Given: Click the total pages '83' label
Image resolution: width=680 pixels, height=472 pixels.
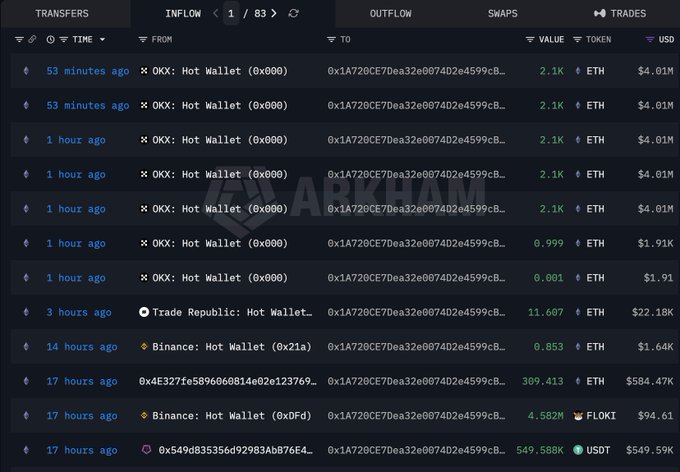Looking at the screenshot, I should pyautogui.click(x=260, y=13).
